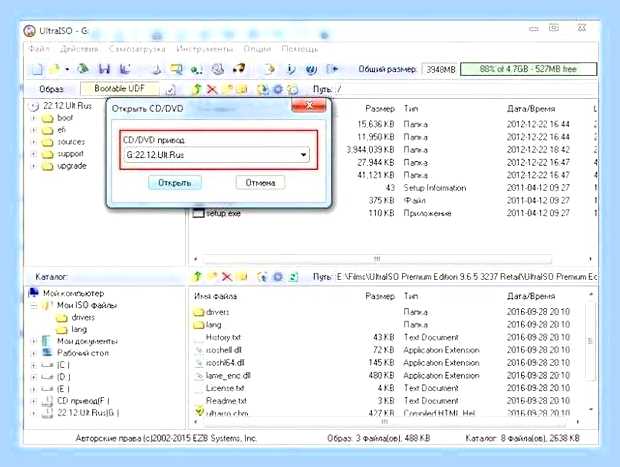The image size is (620, 467).
Task: Click the Open CD/DVD toolbar icon
Action: pyautogui.click(x=83, y=69)
